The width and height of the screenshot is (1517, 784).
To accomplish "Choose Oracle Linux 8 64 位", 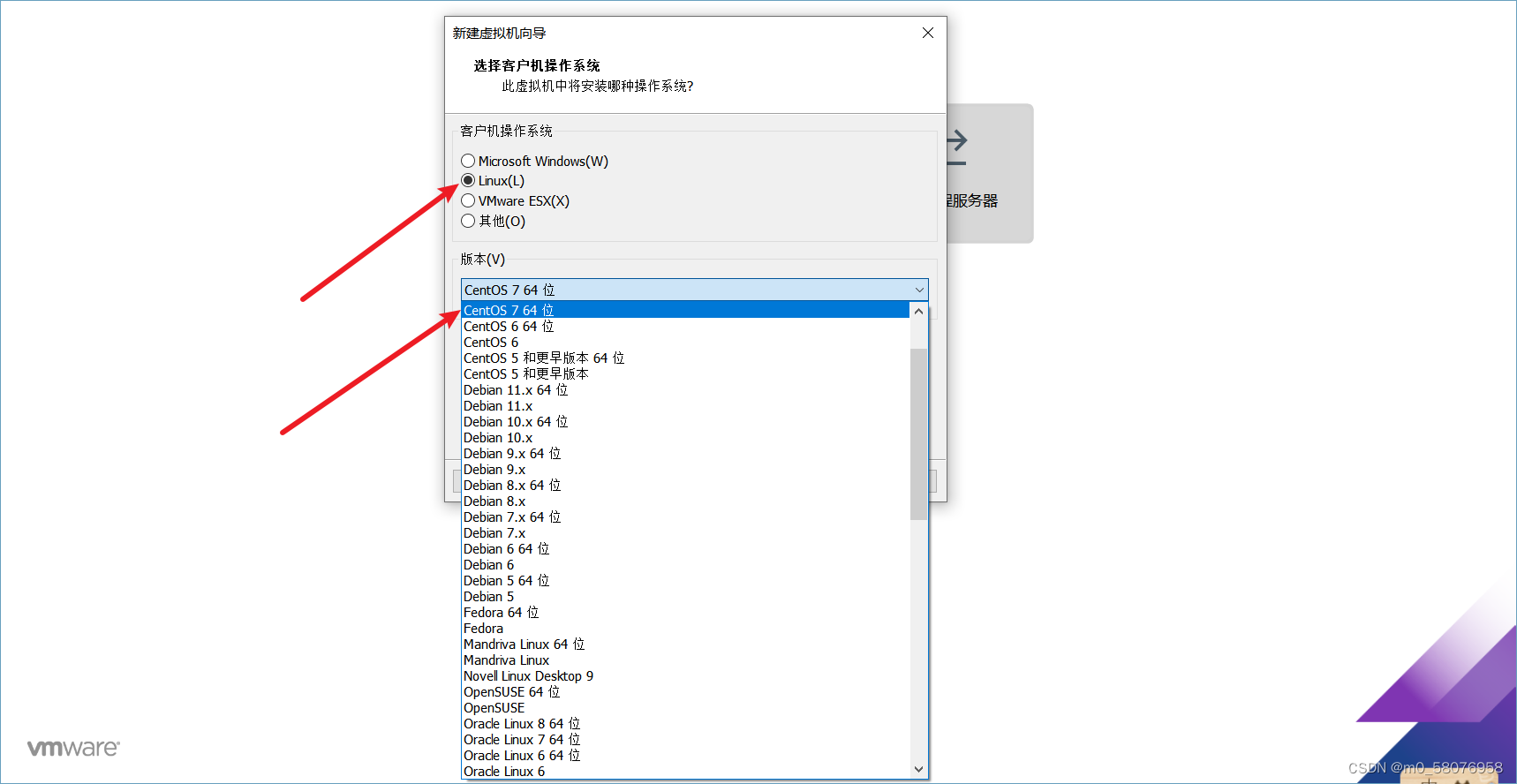I will pos(685,723).
